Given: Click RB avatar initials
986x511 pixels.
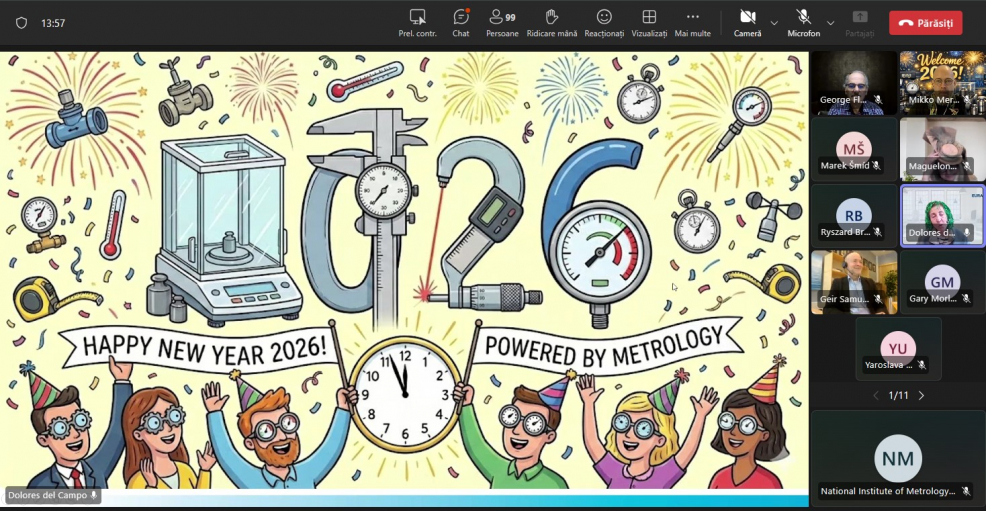Looking at the screenshot, I should coord(853,216).
